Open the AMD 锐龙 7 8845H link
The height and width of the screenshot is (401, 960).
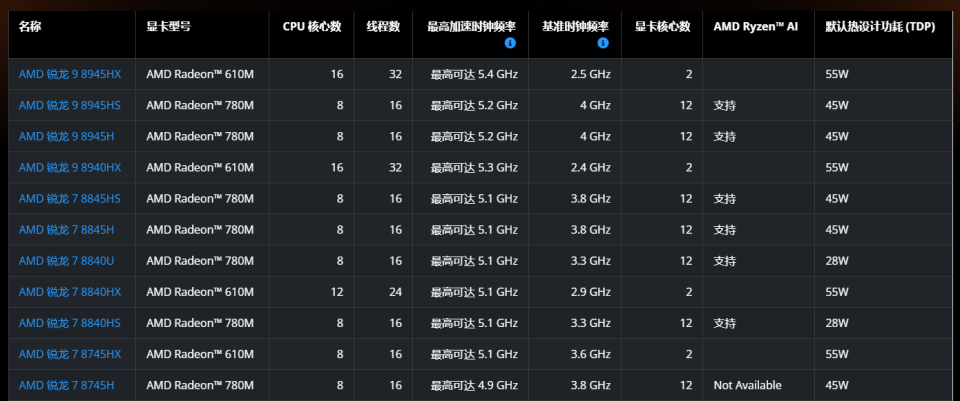click(x=66, y=230)
